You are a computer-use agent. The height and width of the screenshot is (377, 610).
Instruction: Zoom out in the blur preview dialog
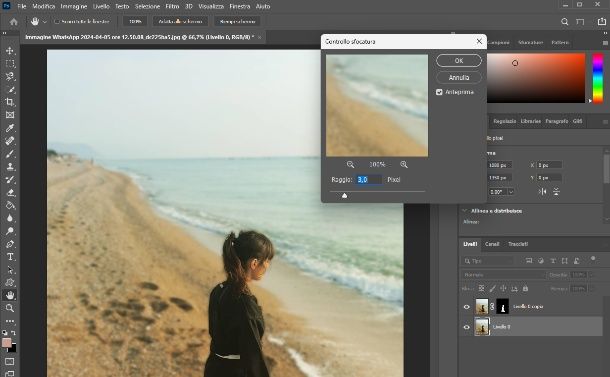click(x=351, y=165)
